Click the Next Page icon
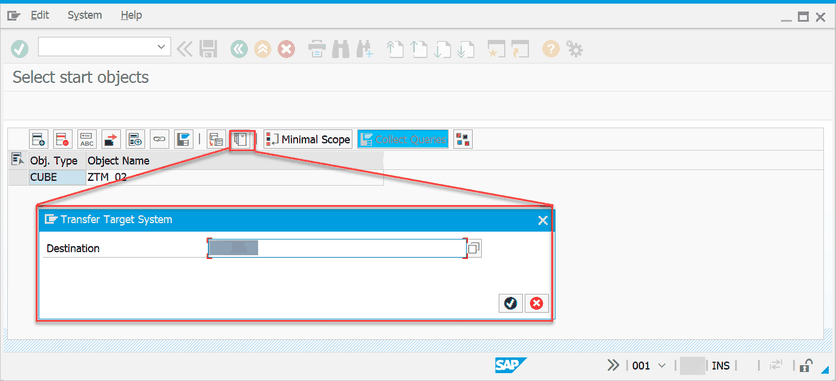This screenshot has height=381, width=836. tap(443, 49)
